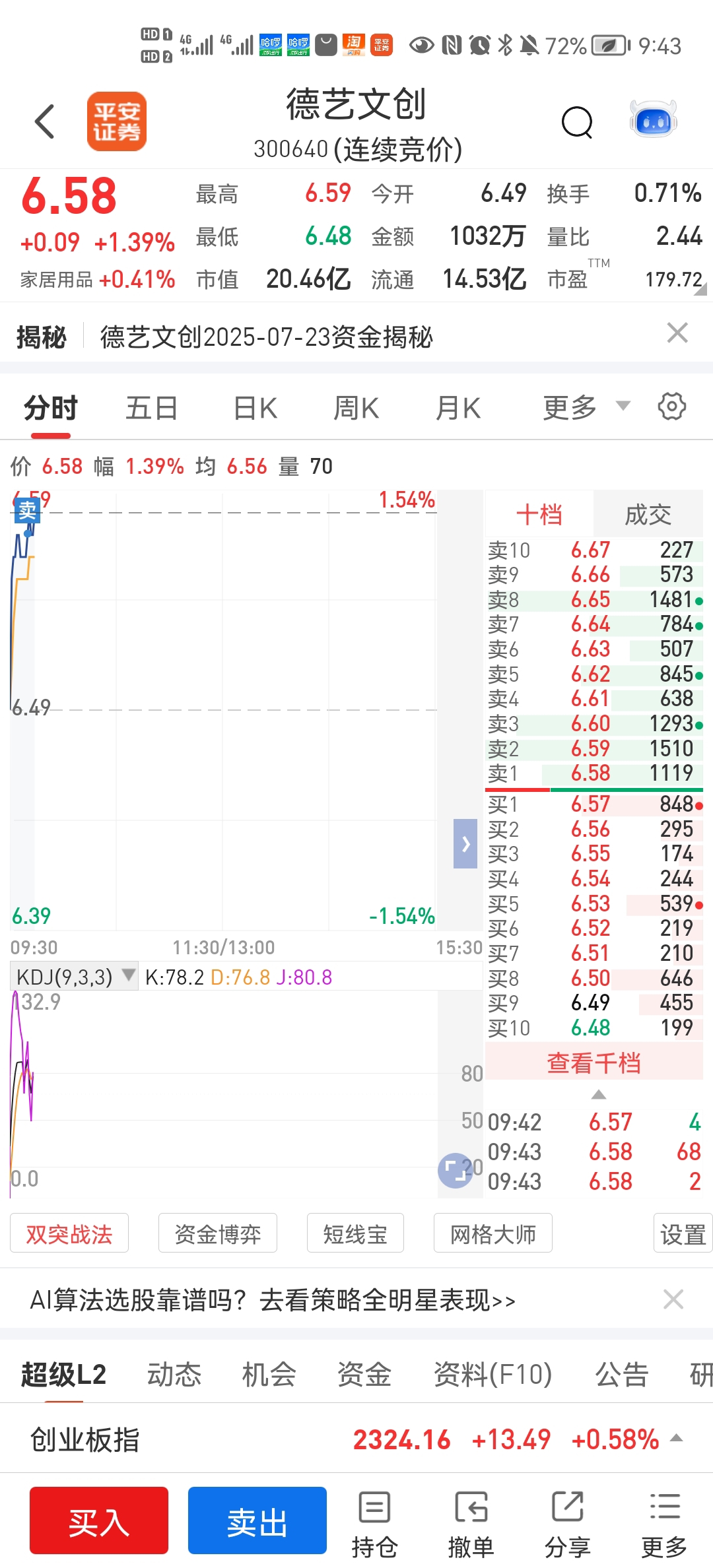The image size is (713, 1568).
Task: Tap the 卖 marker on chart
Action: point(28,510)
